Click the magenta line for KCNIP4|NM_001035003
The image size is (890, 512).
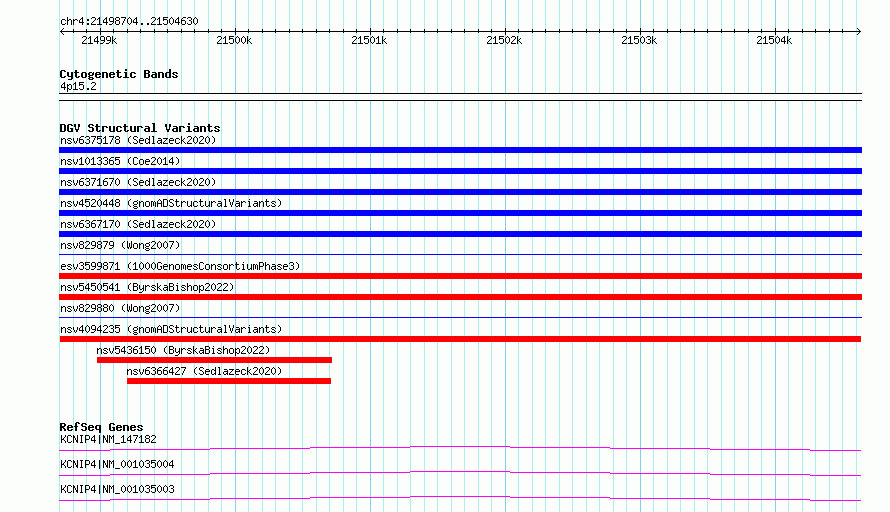(x=460, y=498)
